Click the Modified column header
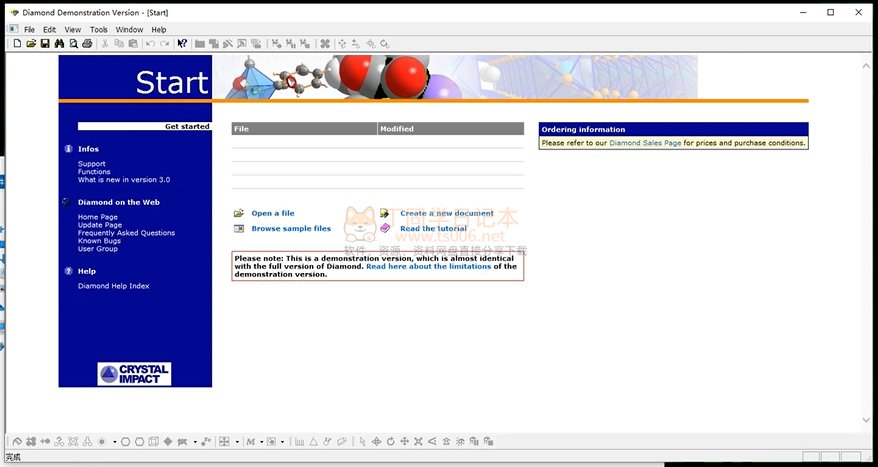This screenshot has height=467, width=878. [x=450, y=129]
